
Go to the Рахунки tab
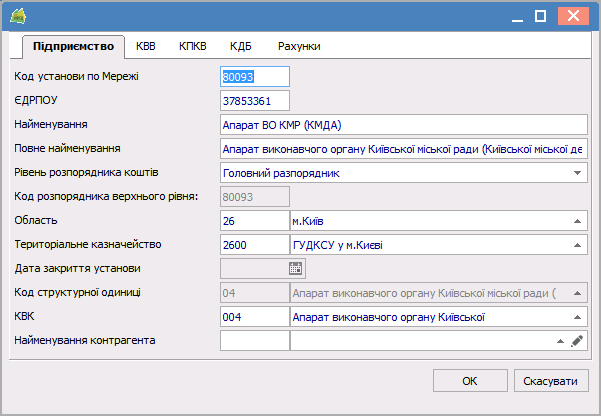[x=300, y=46]
